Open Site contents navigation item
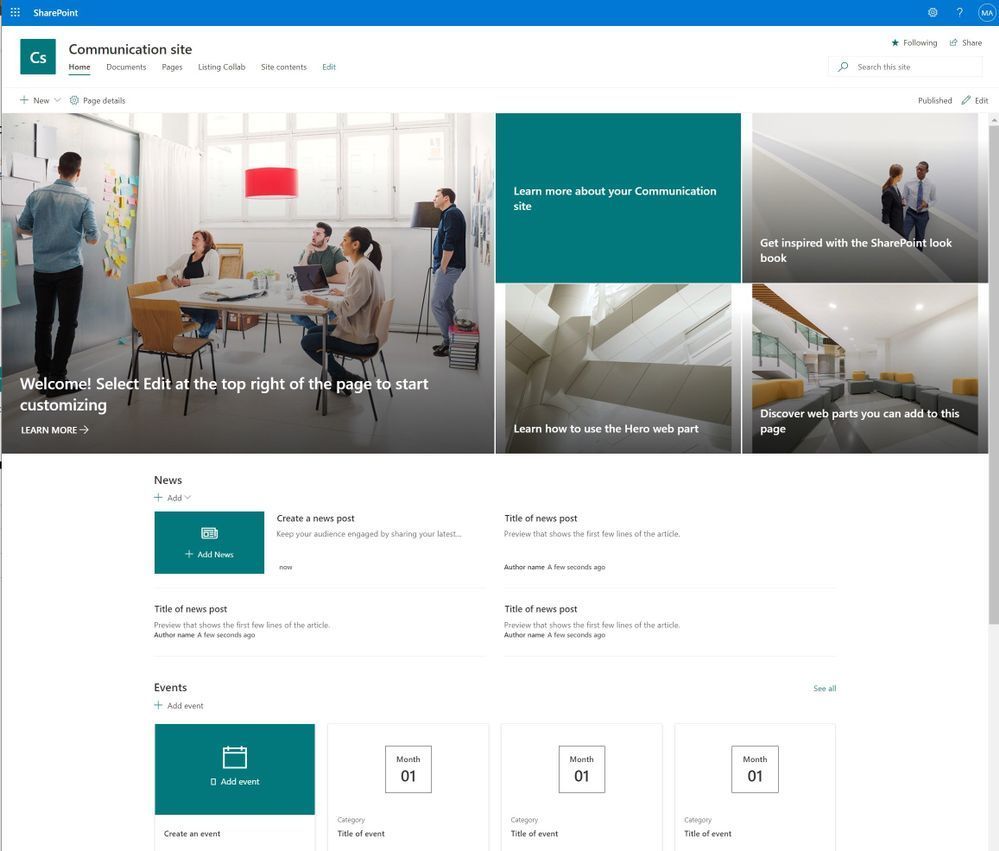The width and height of the screenshot is (999, 851). tap(284, 67)
